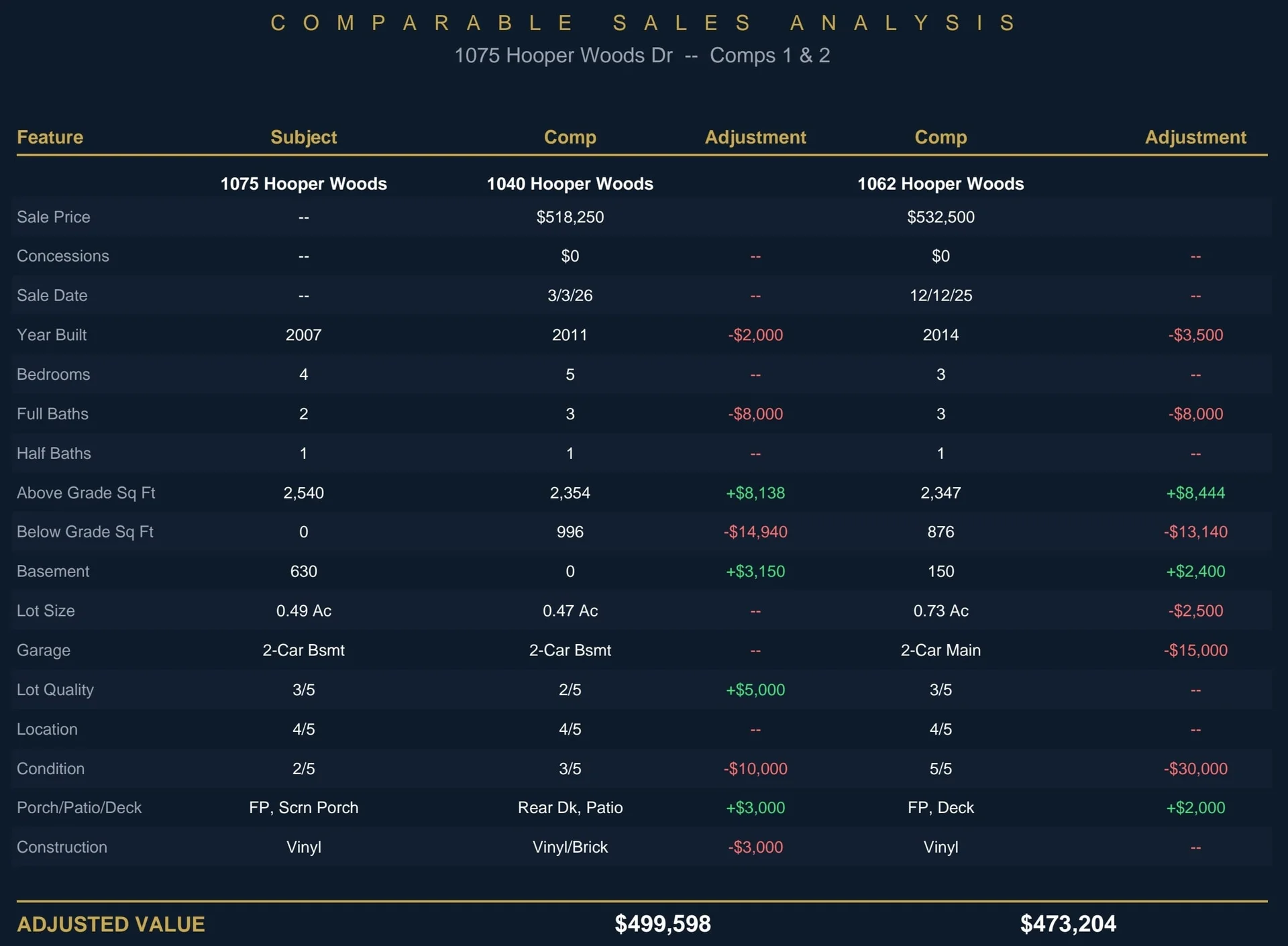Click the '$473,204' adjusted value
1288x946 pixels.
point(1068,924)
